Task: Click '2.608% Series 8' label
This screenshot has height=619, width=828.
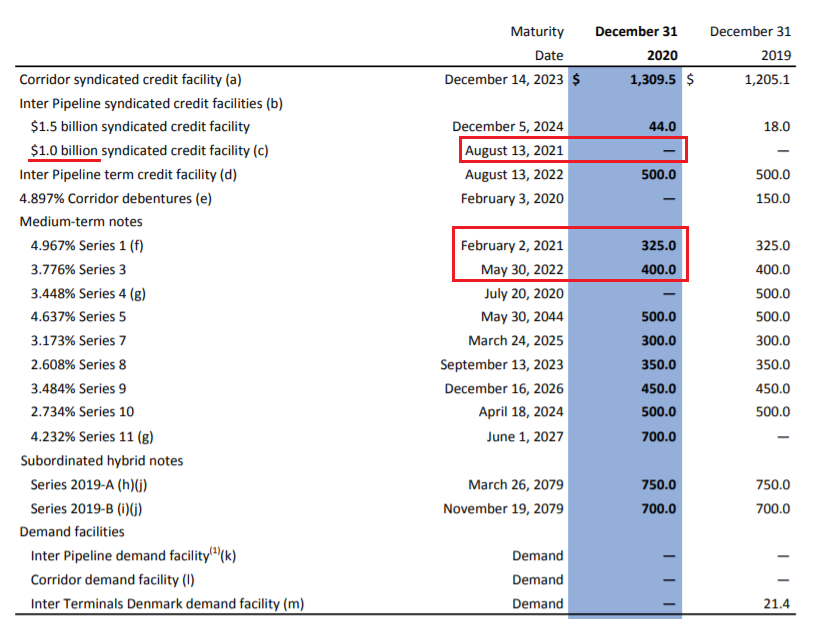Action: pos(78,365)
